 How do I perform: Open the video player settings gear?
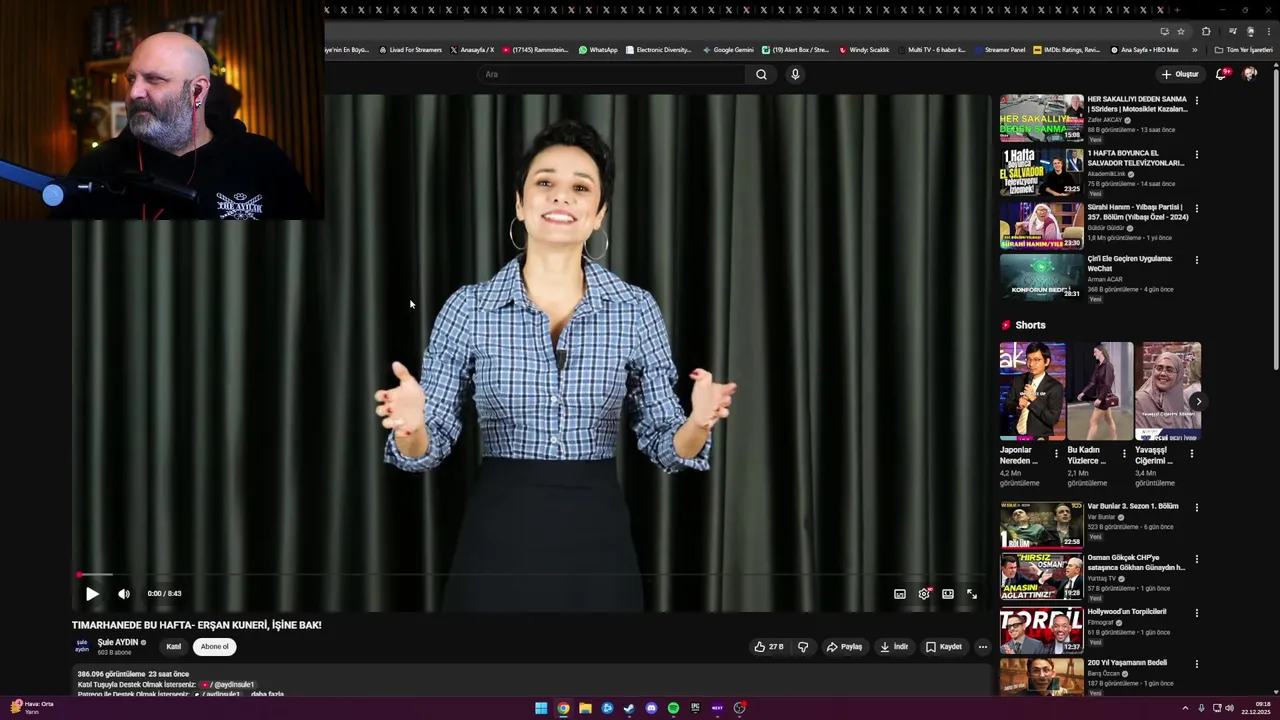(924, 594)
